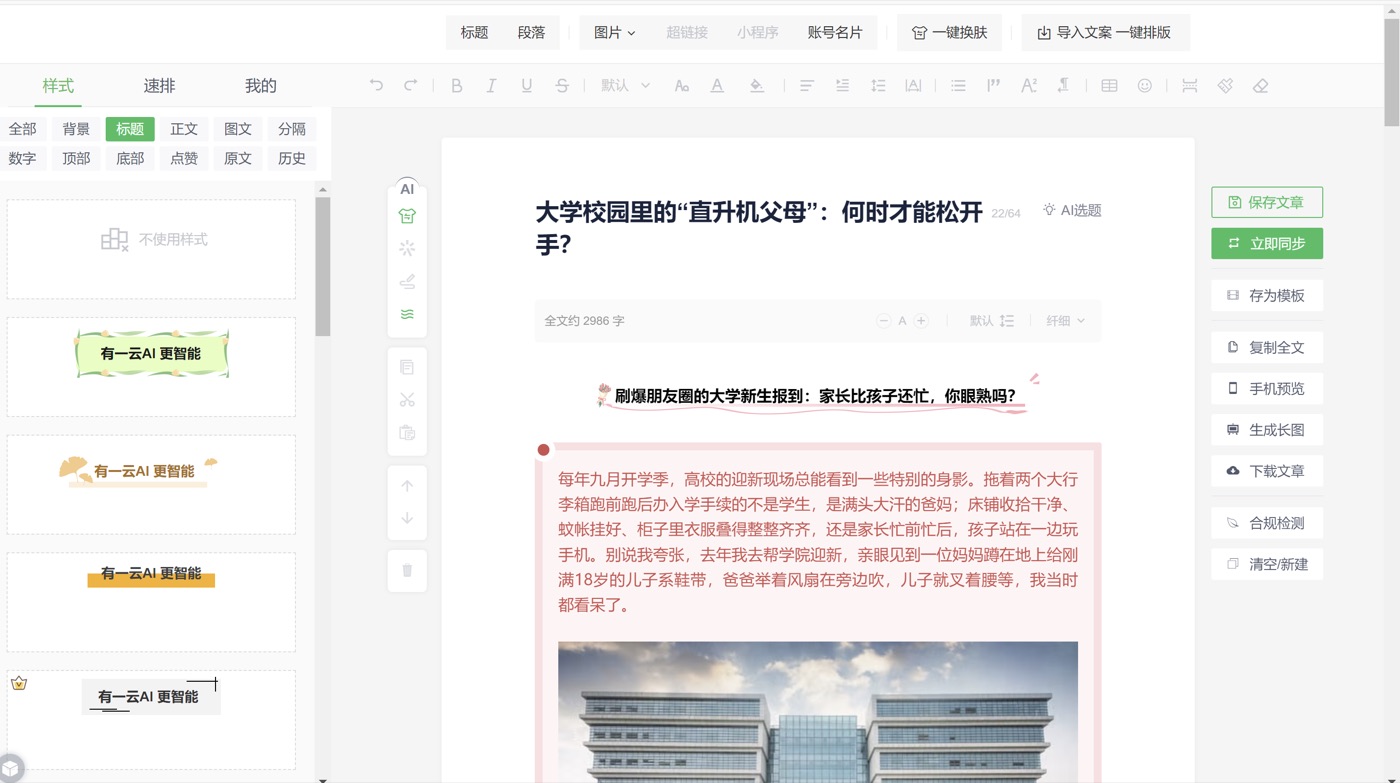1400x783 pixels.
Task: Click the 立即同步 button
Action: pos(1267,243)
